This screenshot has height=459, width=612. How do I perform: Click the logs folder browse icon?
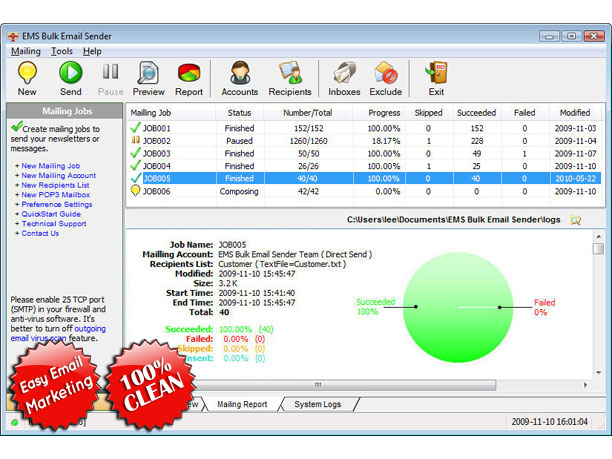(x=576, y=220)
